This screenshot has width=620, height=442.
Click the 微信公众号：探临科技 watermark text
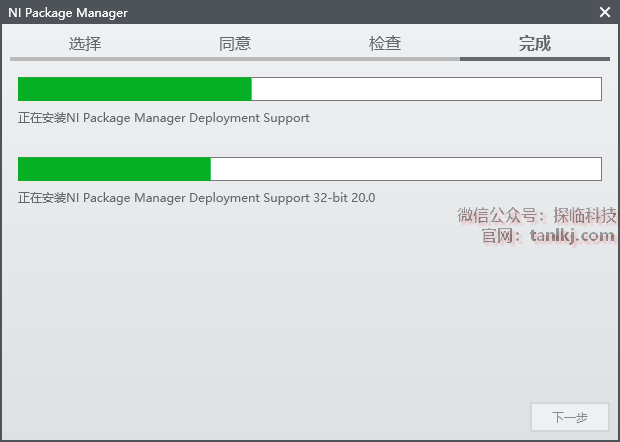537,215
